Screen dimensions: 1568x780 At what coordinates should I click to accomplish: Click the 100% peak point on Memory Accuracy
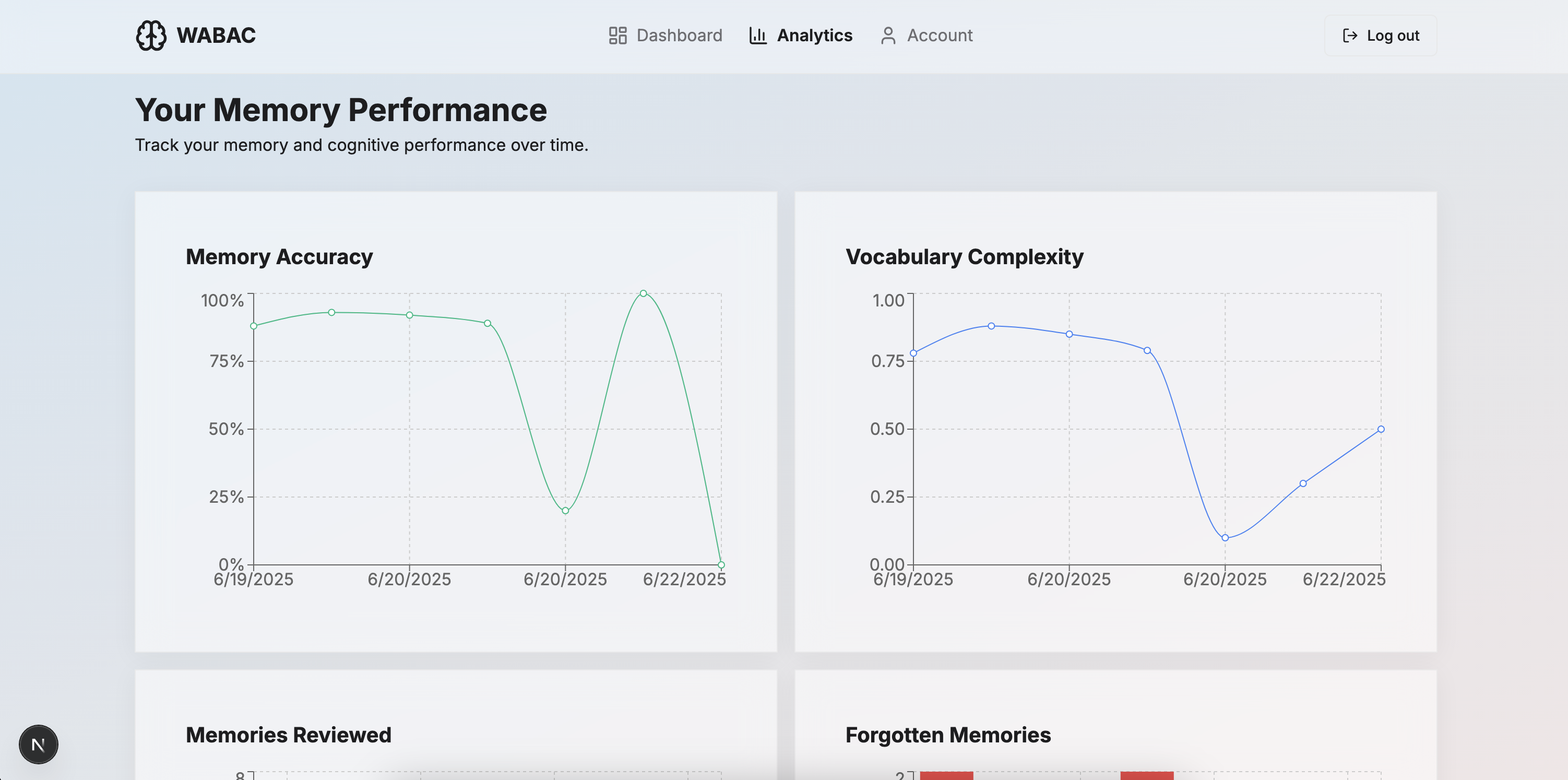click(x=643, y=293)
